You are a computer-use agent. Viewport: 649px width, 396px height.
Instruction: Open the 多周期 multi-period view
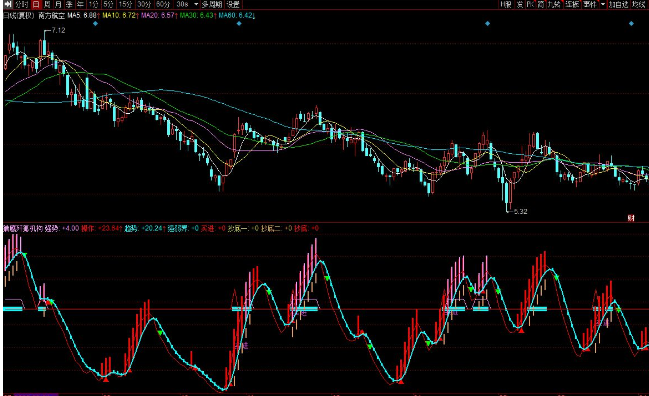click(x=212, y=4)
